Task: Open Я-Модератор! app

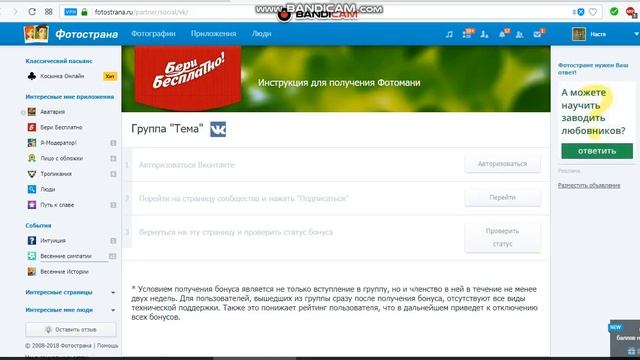Action: 58,143
